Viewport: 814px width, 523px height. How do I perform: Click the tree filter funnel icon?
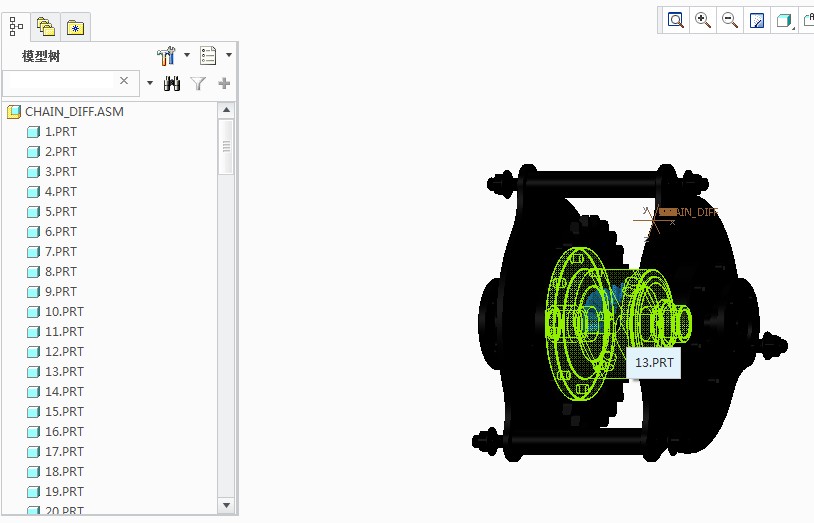pos(198,83)
